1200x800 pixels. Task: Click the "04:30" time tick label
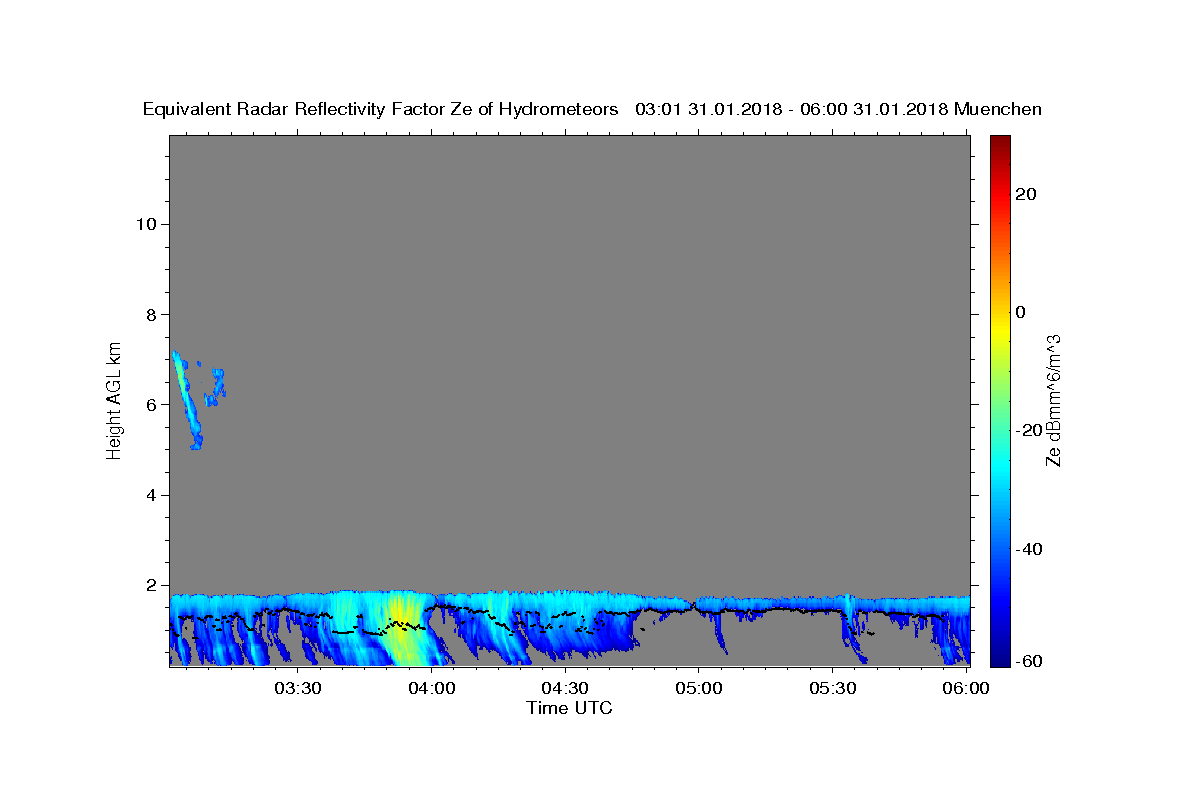point(565,688)
